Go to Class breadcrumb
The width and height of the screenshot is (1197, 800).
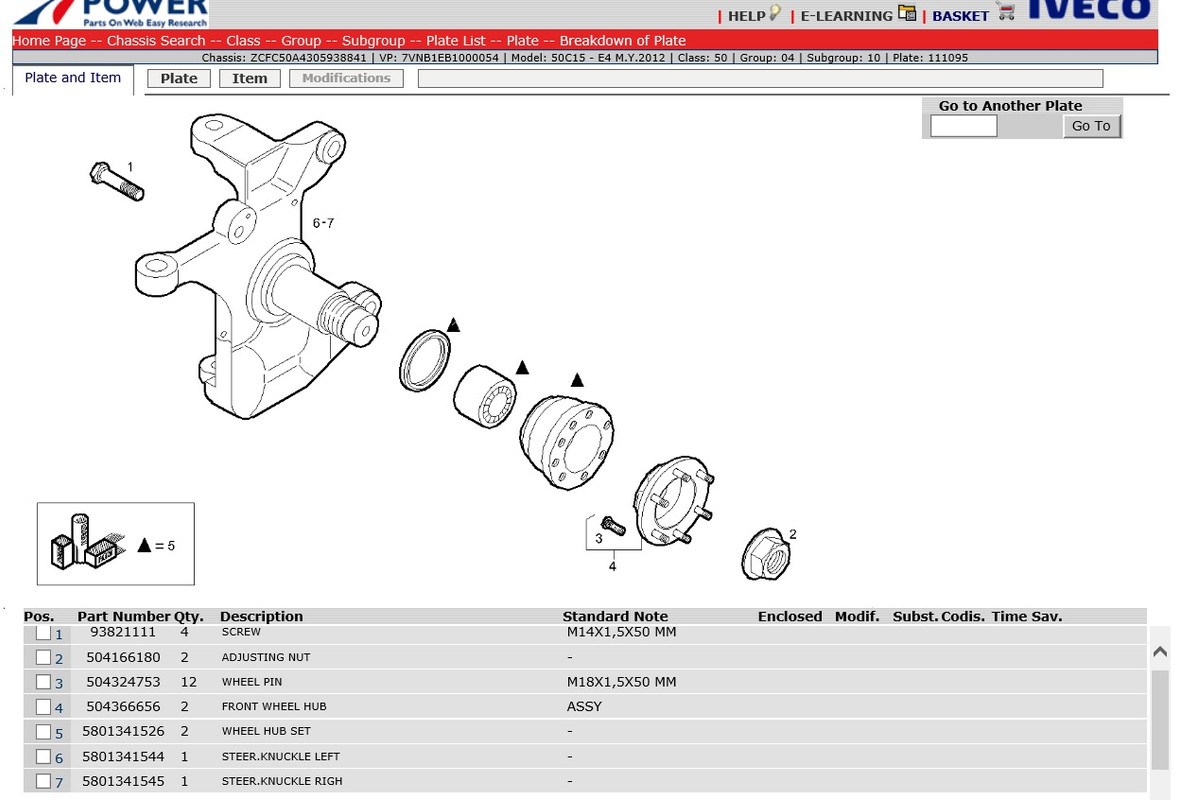(243, 40)
